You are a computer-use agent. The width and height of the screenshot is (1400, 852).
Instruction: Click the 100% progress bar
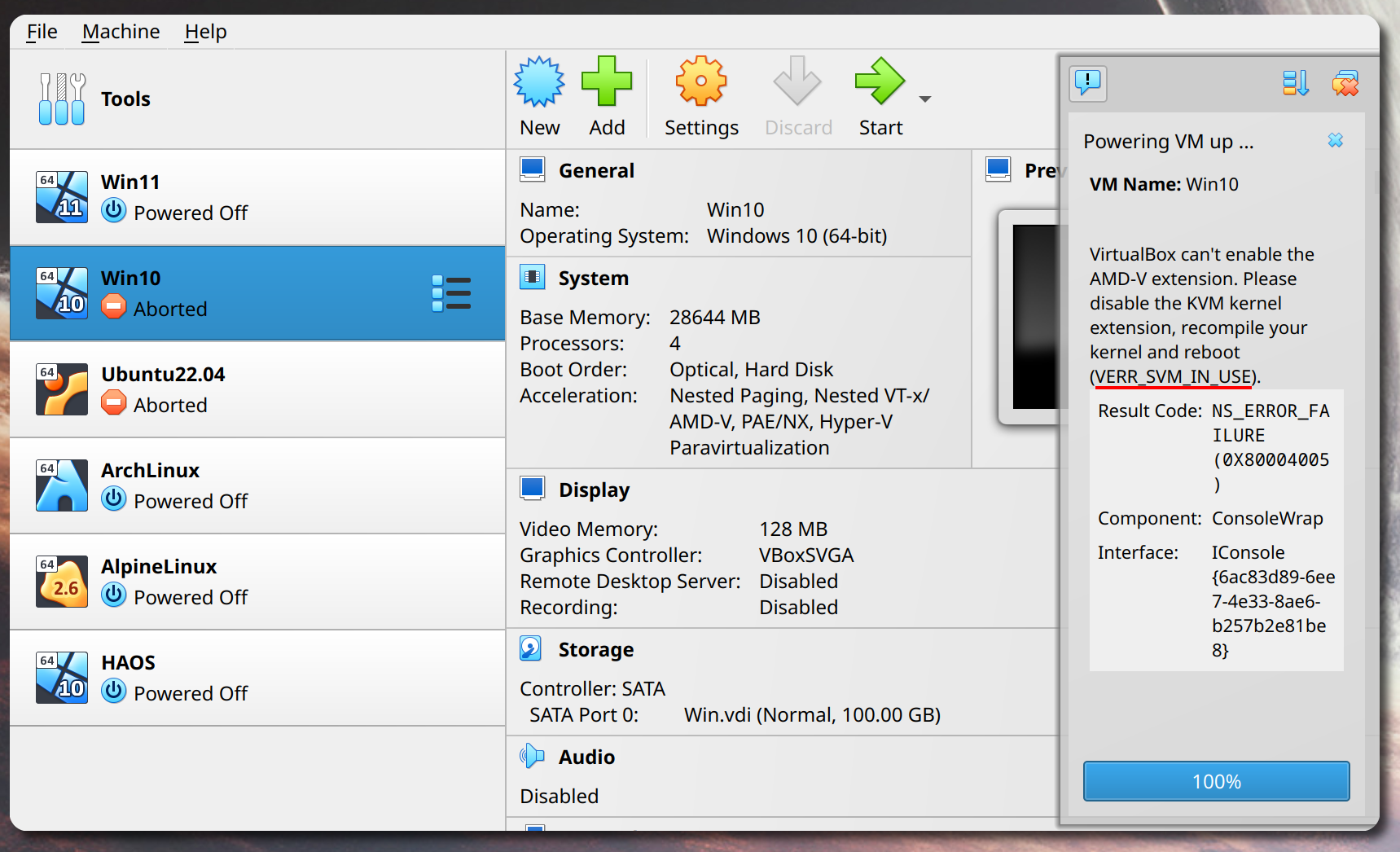1216,781
